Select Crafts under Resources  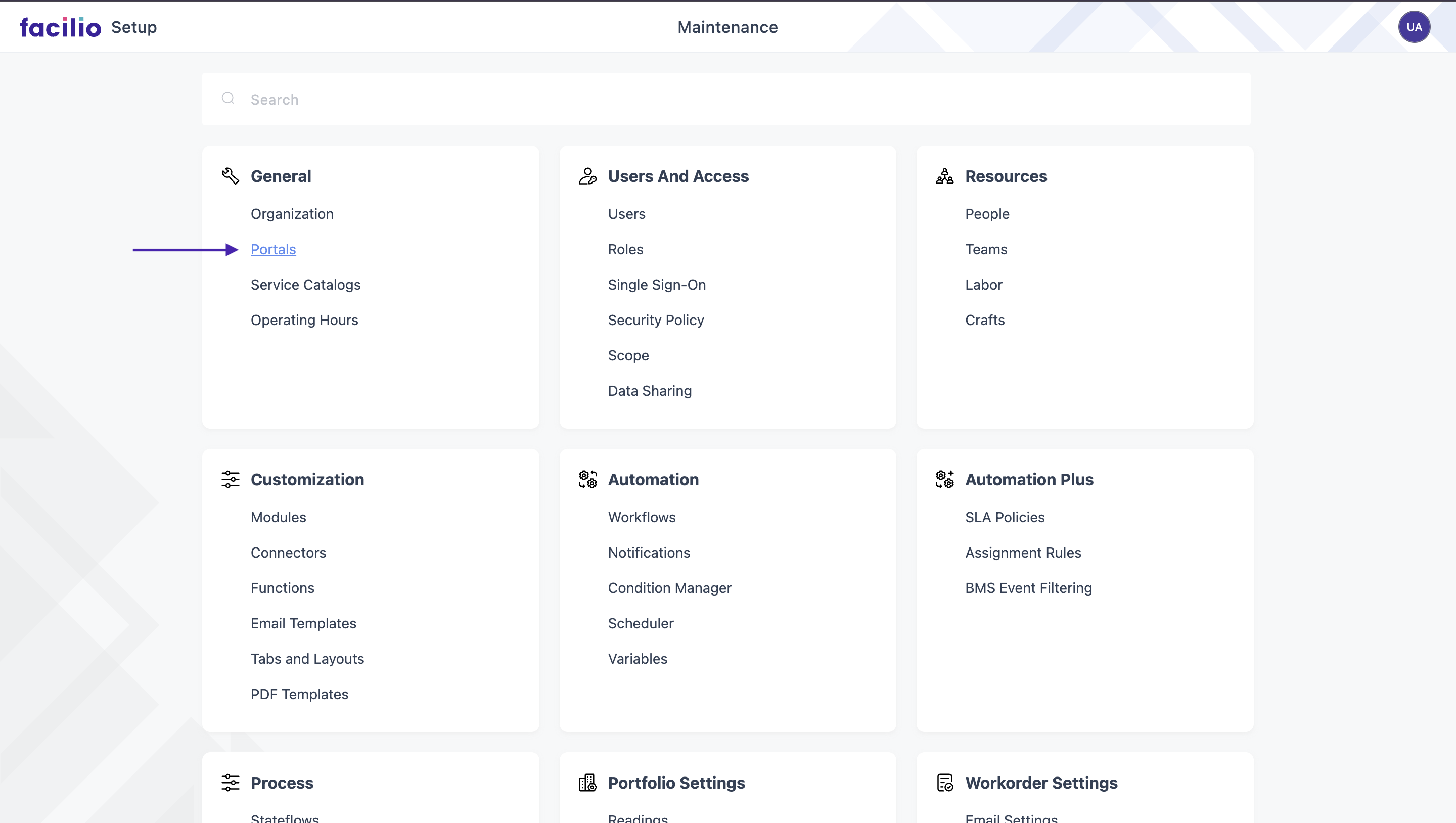pos(985,320)
